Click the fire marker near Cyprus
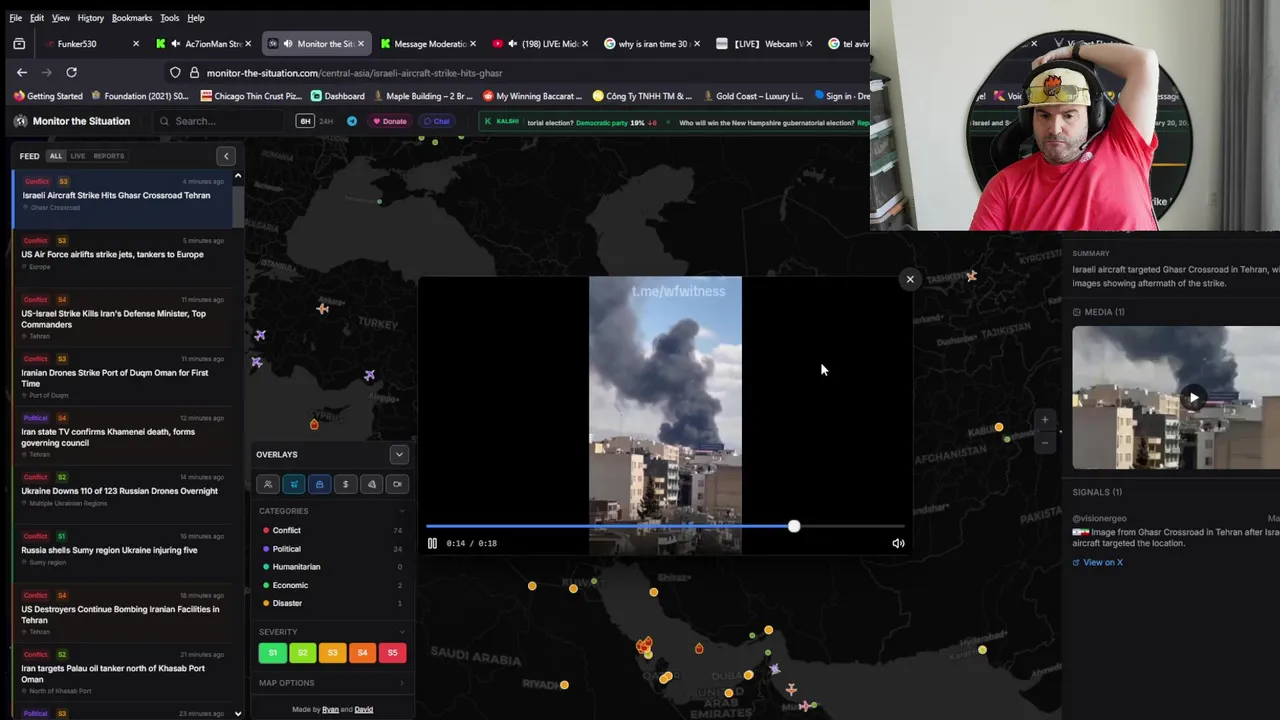This screenshot has height=720, width=1280. point(314,424)
